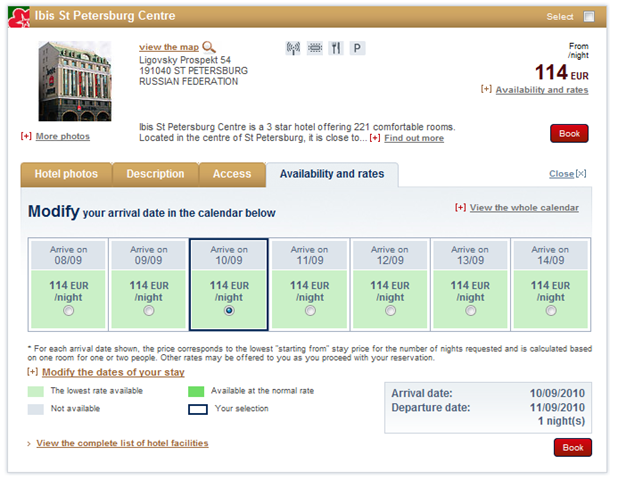Click the 114 EUR /night cell for 12/09
The image size is (618, 480).
(x=390, y=299)
